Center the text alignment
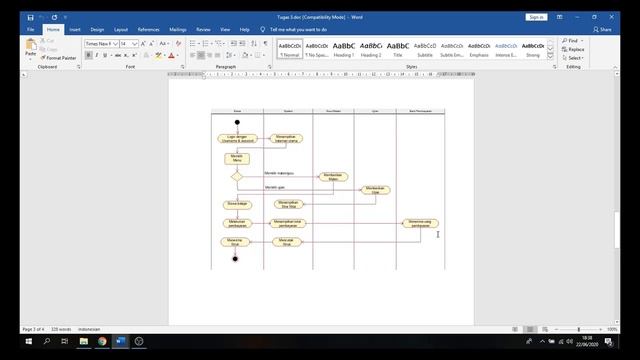 click(201, 55)
